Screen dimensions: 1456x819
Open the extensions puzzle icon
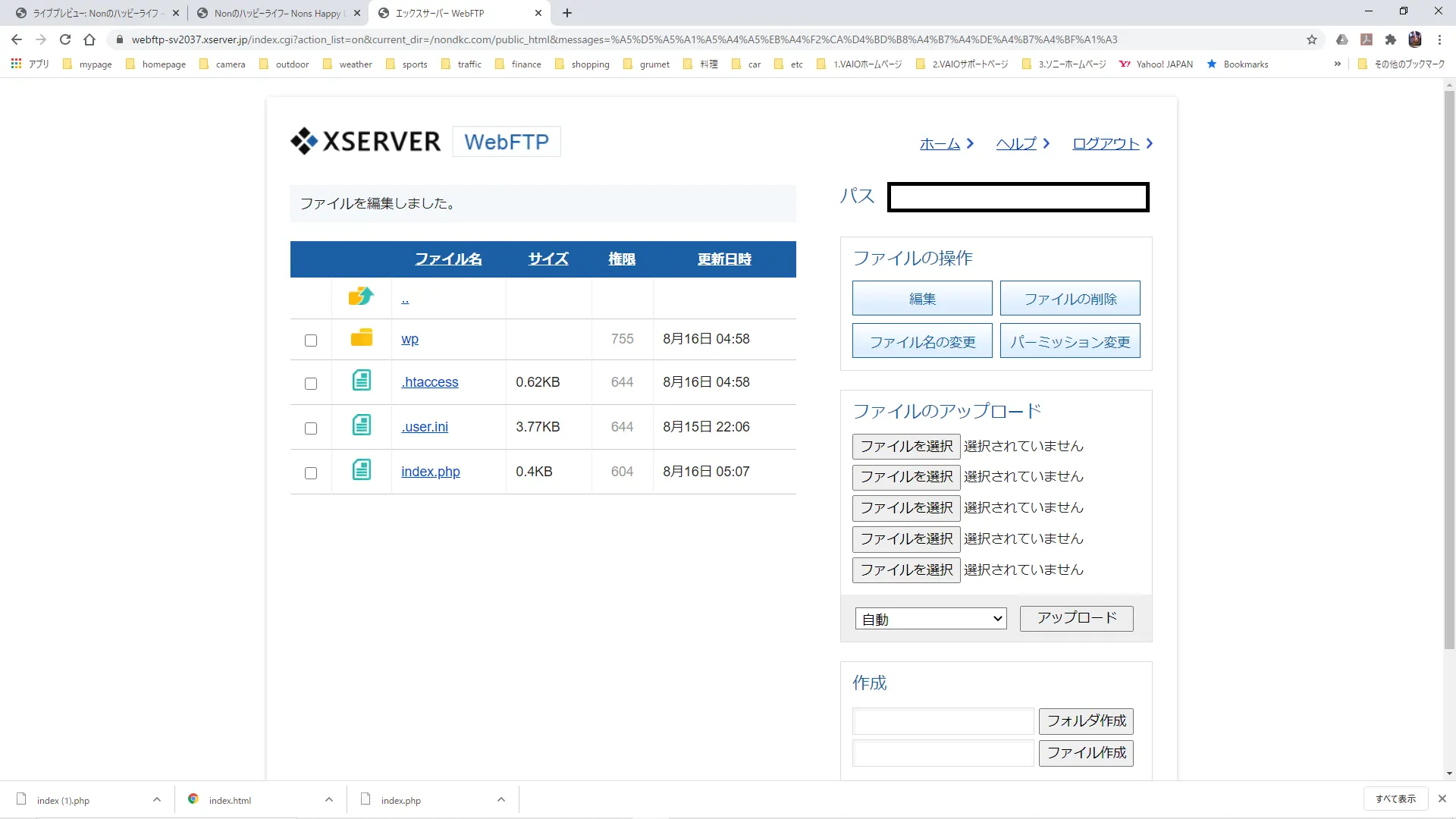(1391, 39)
